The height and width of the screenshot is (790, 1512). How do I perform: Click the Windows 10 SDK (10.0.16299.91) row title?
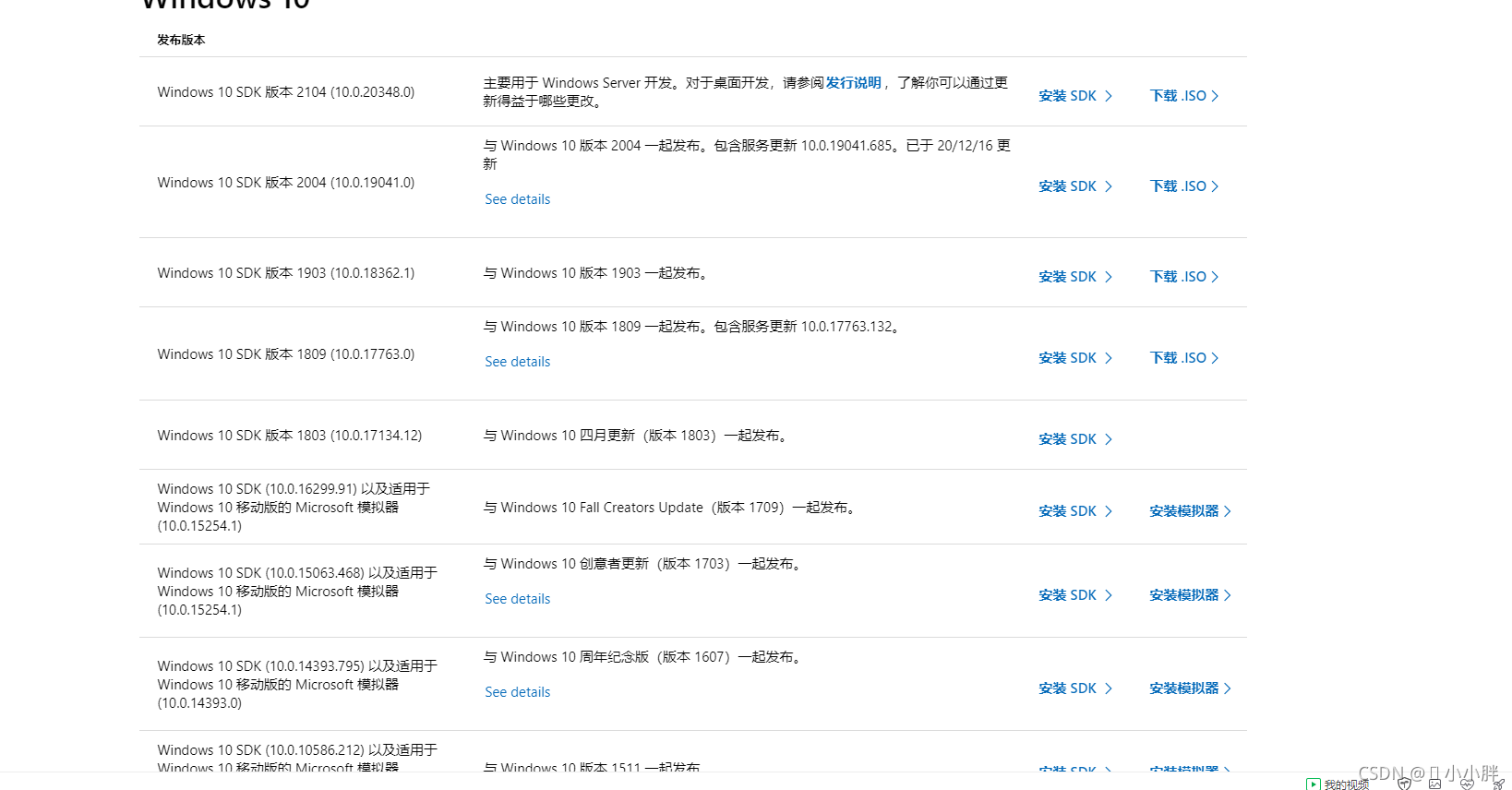pos(294,508)
